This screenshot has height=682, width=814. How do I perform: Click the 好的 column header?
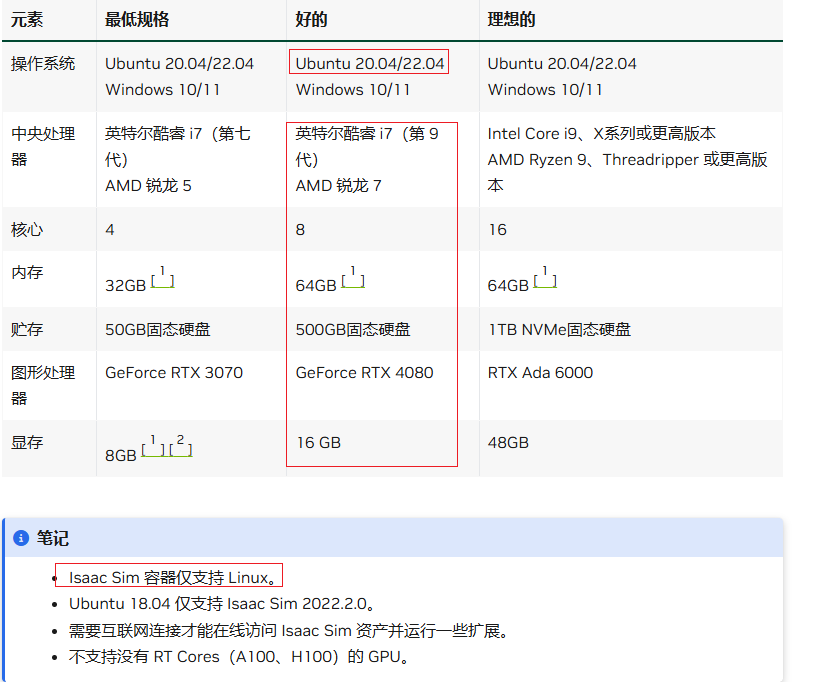pyautogui.click(x=311, y=20)
